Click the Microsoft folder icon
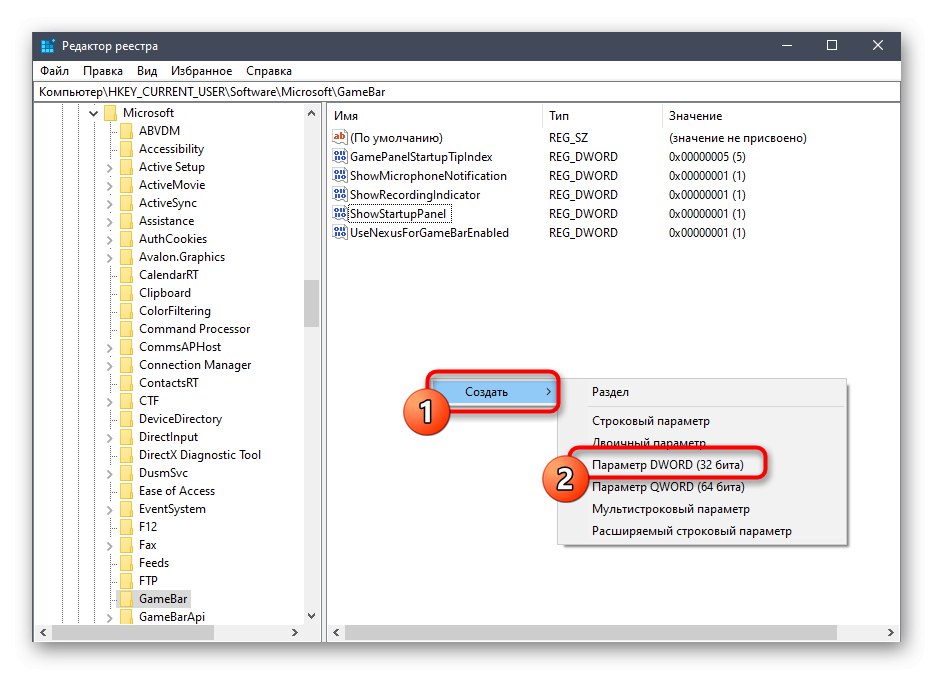The image size is (933, 674). coord(111,112)
